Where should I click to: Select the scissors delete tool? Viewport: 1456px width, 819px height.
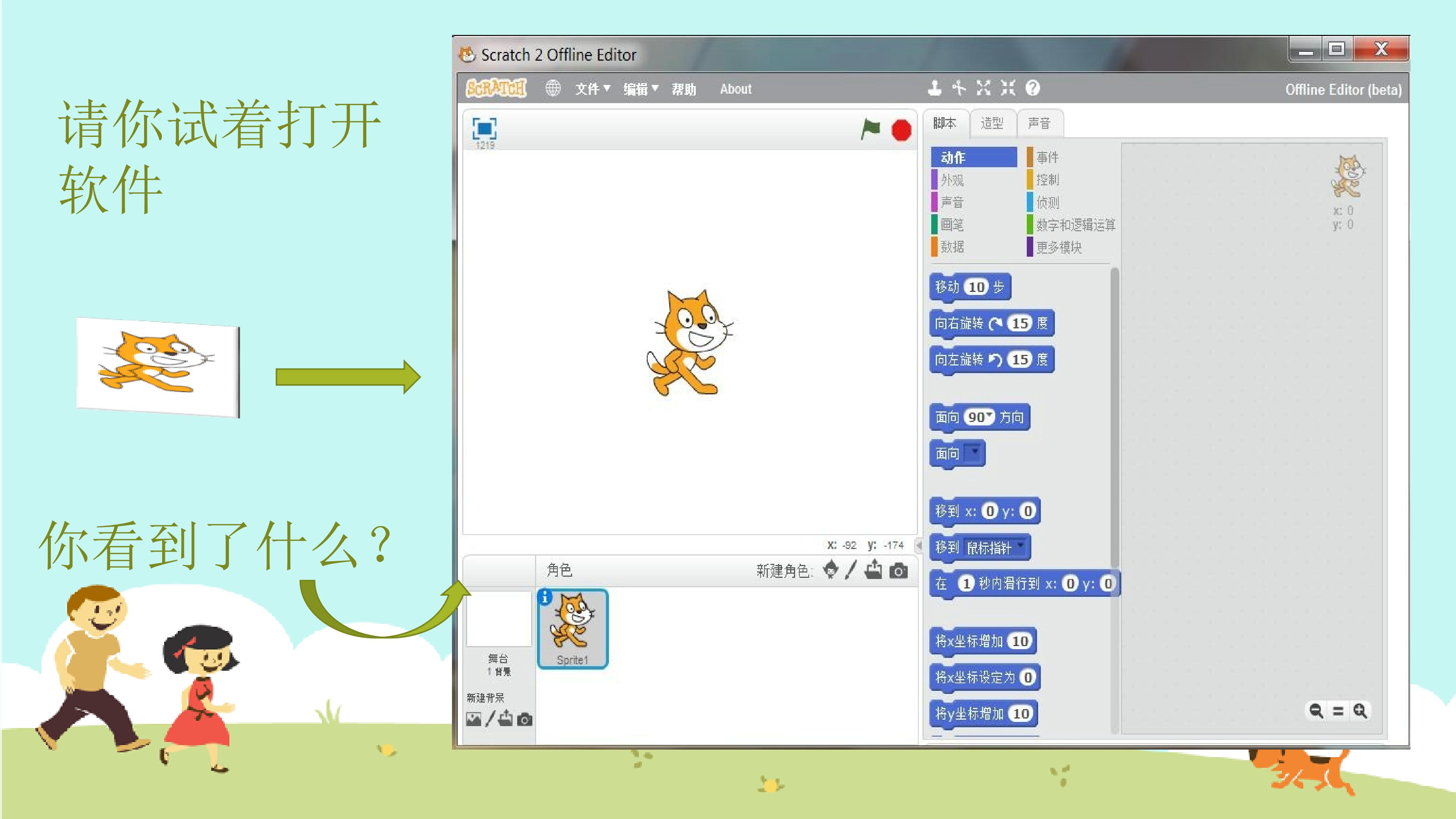tap(959, 88)
